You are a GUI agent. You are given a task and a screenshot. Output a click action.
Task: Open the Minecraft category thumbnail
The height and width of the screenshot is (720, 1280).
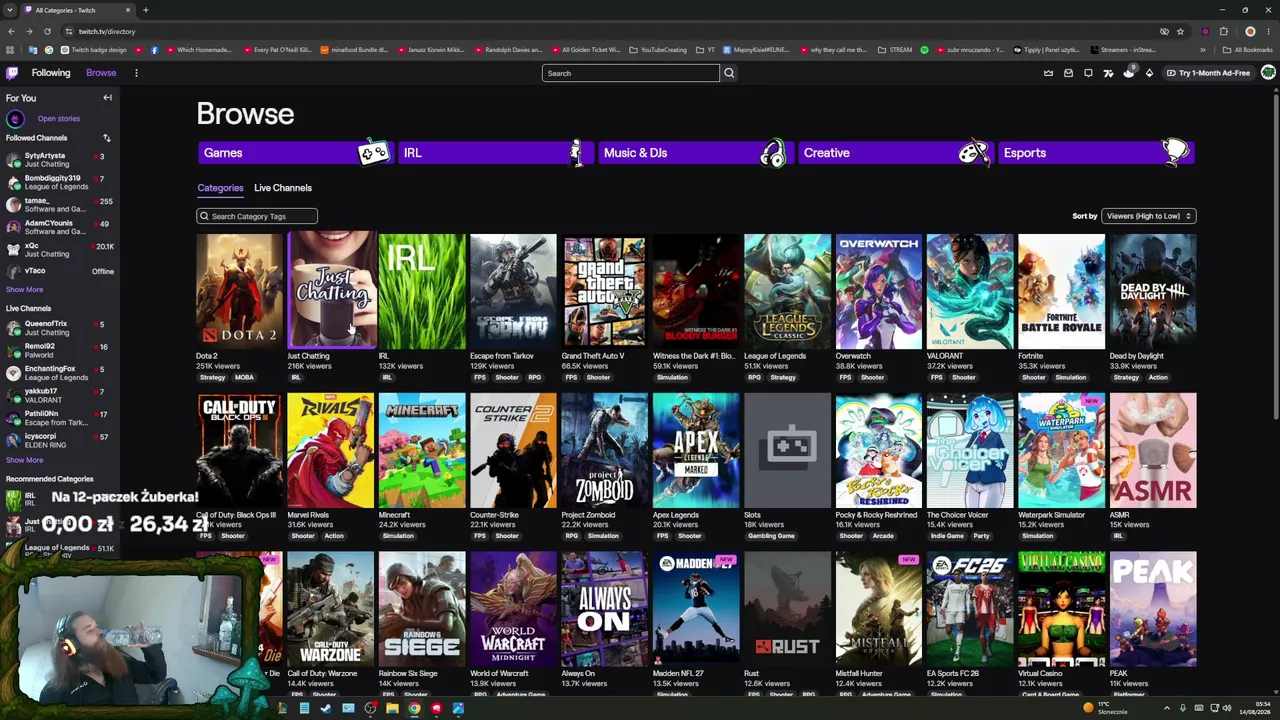pos(422,450)
